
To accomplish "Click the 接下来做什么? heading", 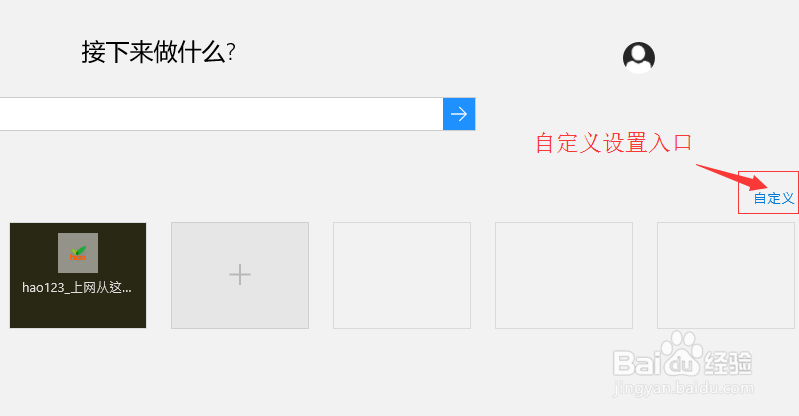I will tap(158, 53).
